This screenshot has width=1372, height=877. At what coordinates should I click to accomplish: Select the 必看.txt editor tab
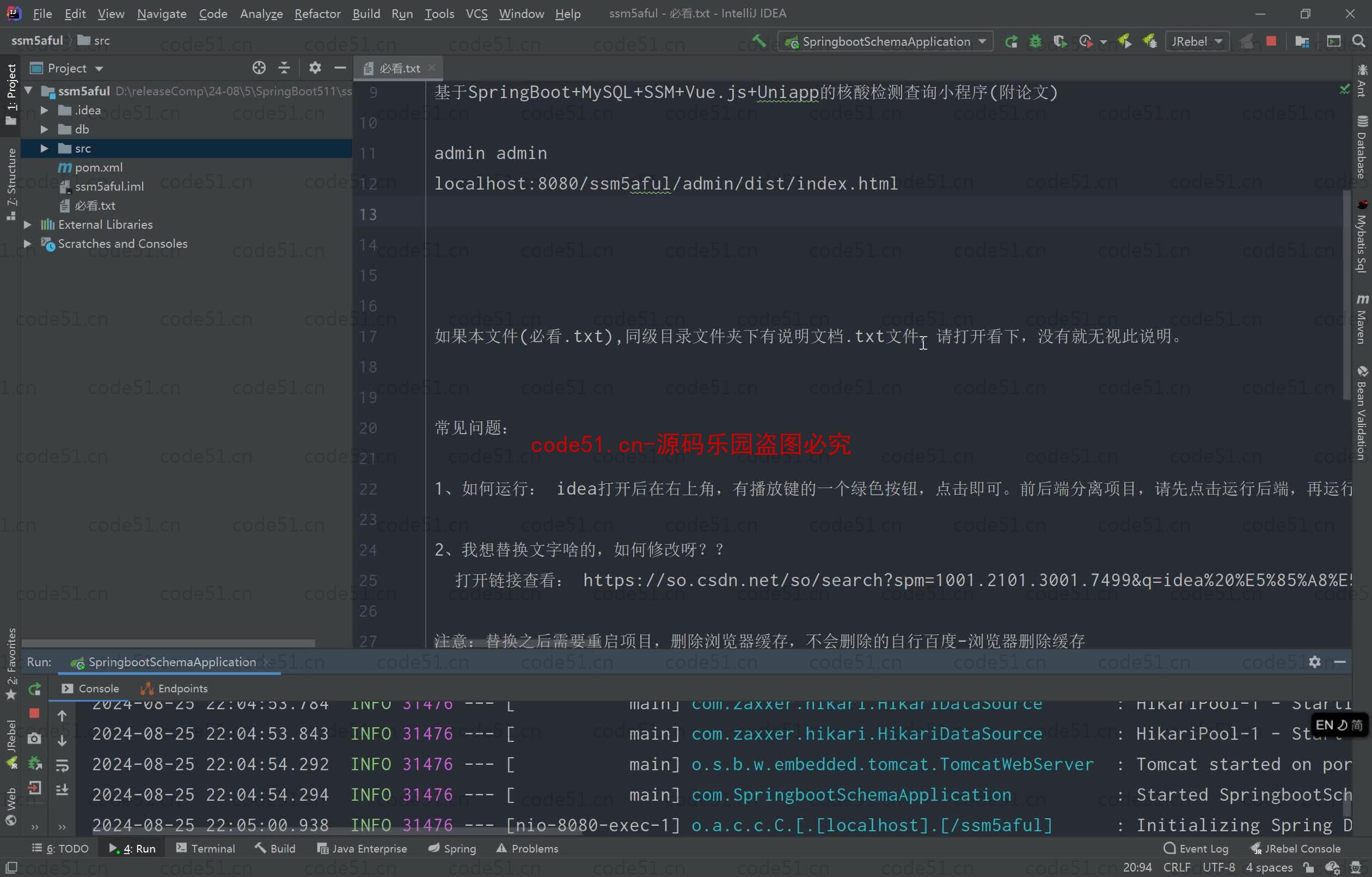point(399,68)
